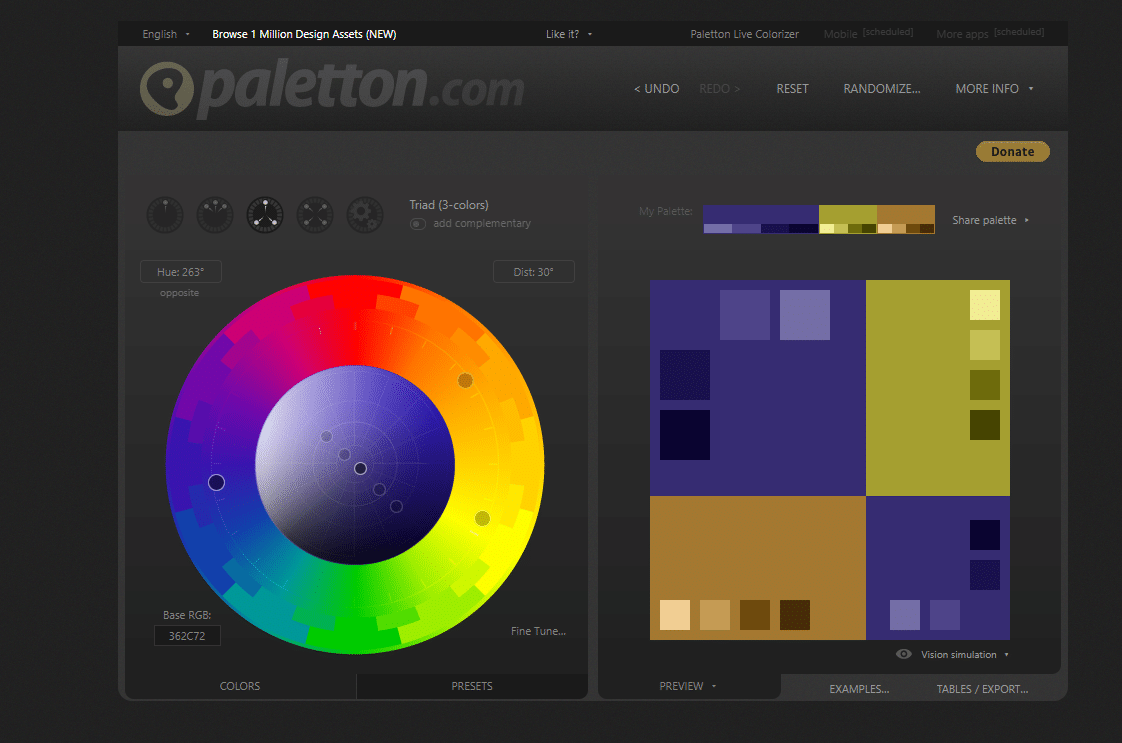Select the Tetrad color scheme icon
Screen dimensions: 1122x743
(315, 215)
